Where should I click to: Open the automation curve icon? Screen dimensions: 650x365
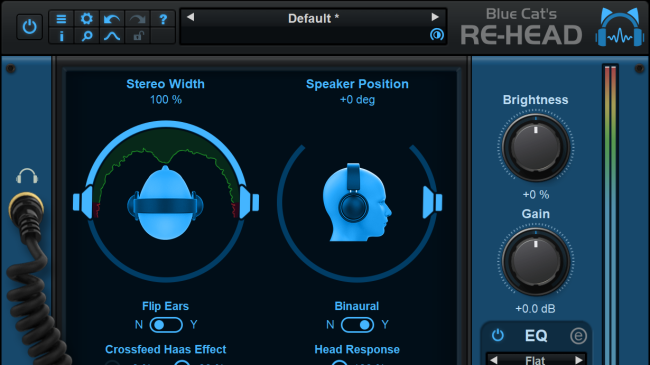point(112,36)
